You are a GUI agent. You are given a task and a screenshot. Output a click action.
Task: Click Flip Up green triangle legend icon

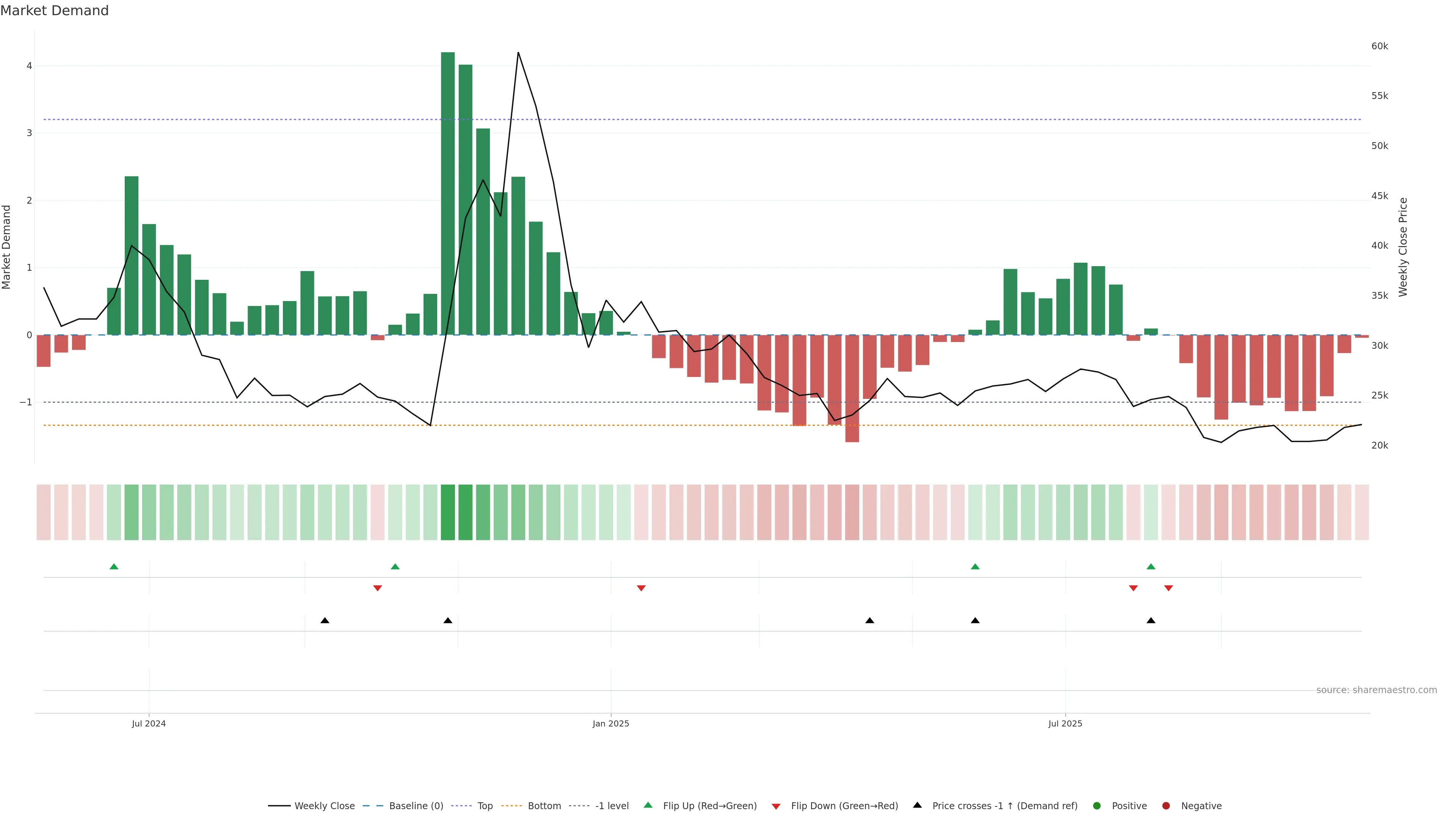click(x=648, y=805)
